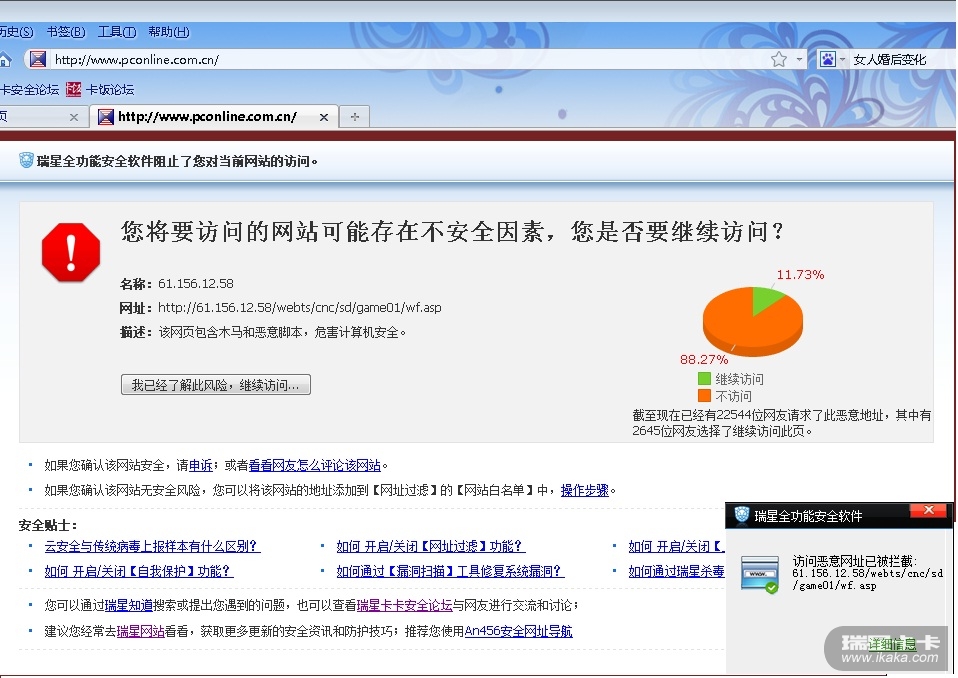Viewport: 958px width, 678px height.
Task: Focus the search box containing 女人婚后变化
Action: click(901, 59)
